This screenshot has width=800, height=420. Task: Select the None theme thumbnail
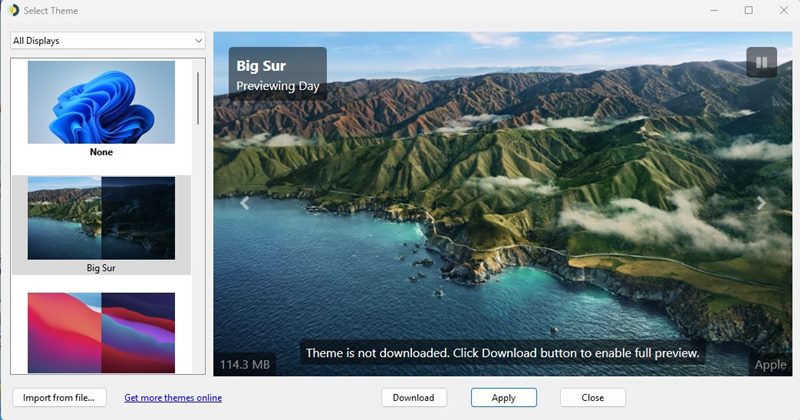point(101,102)
